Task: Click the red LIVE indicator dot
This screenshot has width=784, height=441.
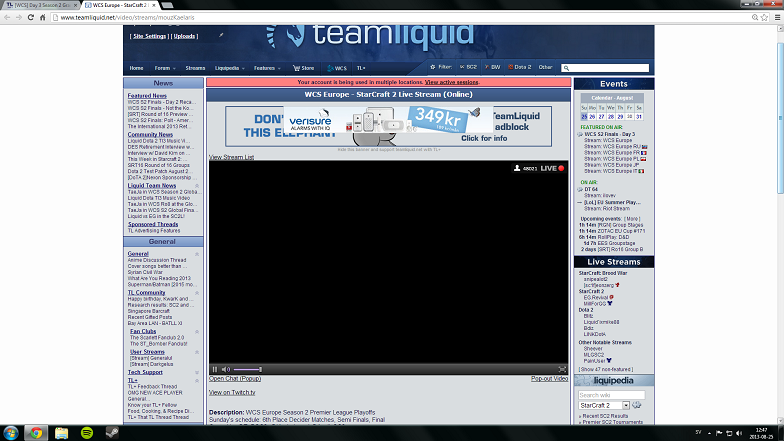Action: 561,168
